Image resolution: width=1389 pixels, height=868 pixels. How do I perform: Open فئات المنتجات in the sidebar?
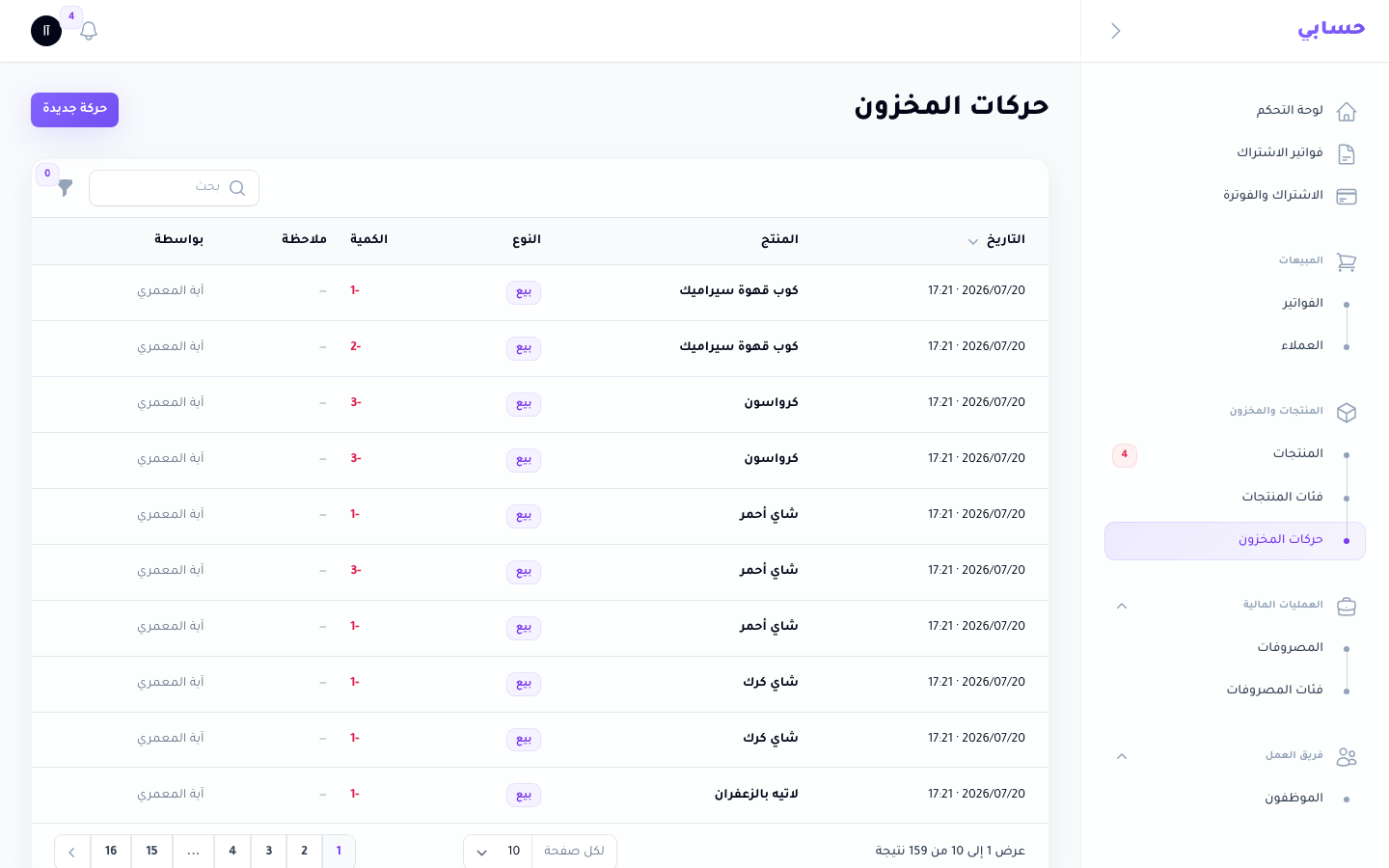click(x=1282, y=498)
